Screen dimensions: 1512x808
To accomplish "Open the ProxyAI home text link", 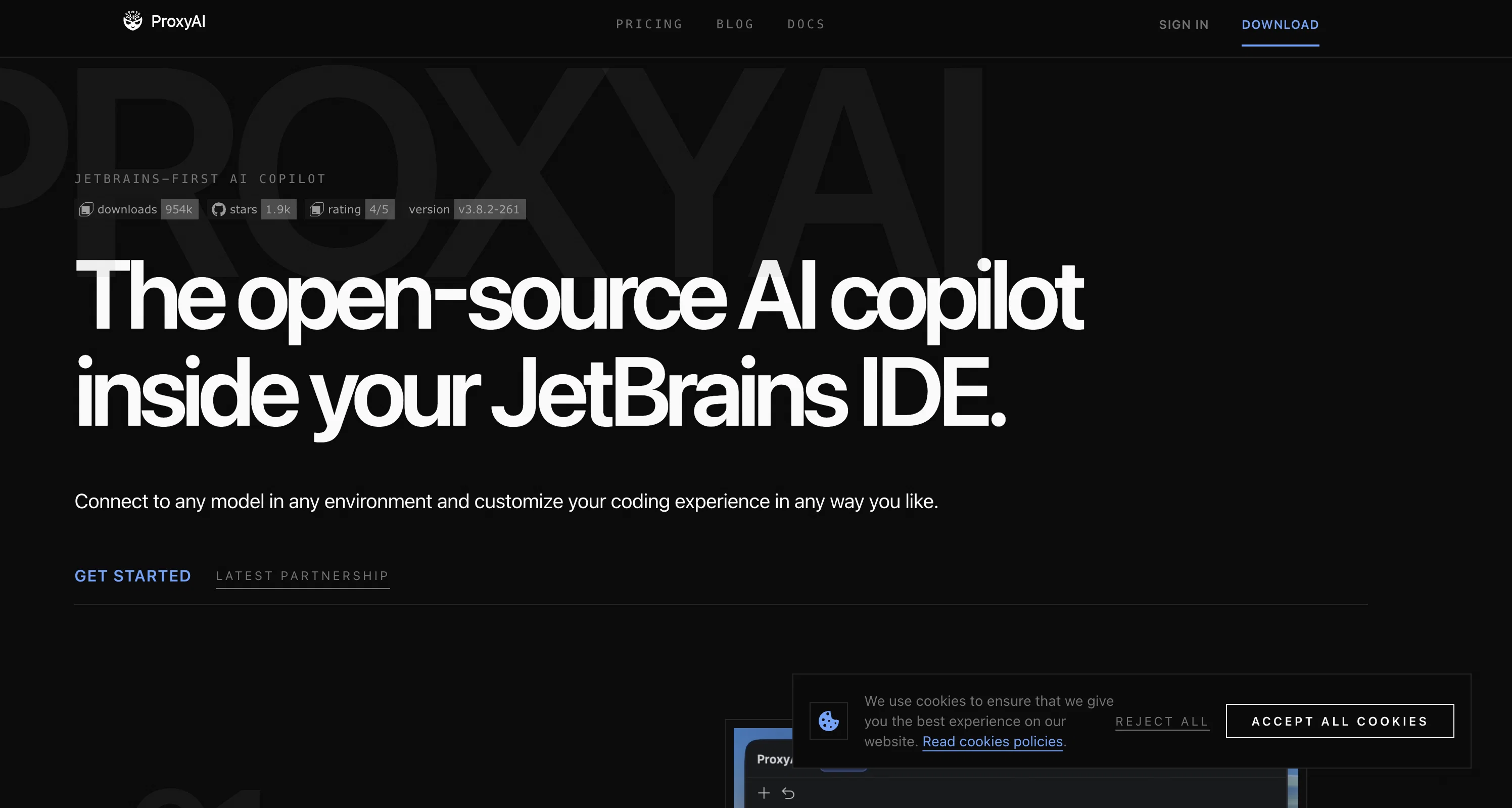I will (178, 21).
